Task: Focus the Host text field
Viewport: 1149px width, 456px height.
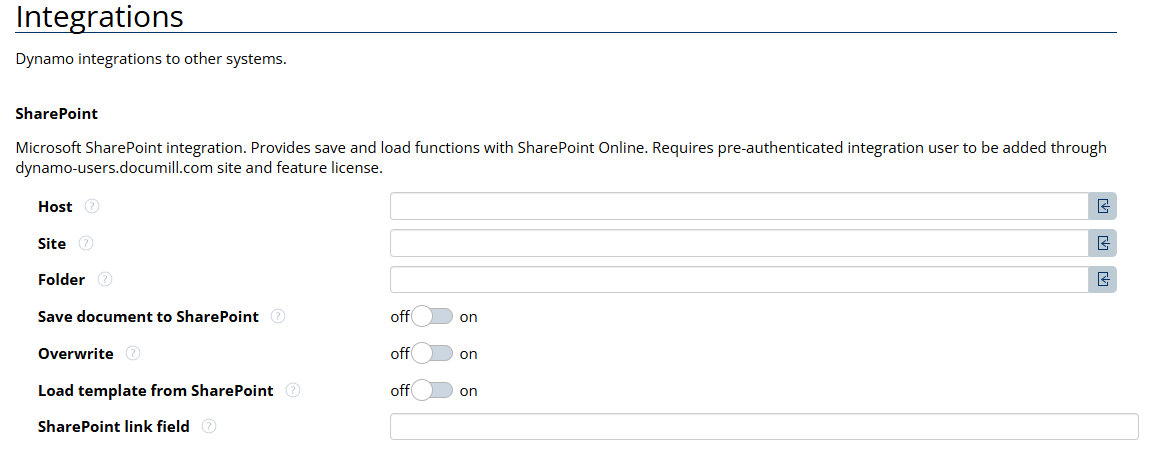Action: pos(738,207)
